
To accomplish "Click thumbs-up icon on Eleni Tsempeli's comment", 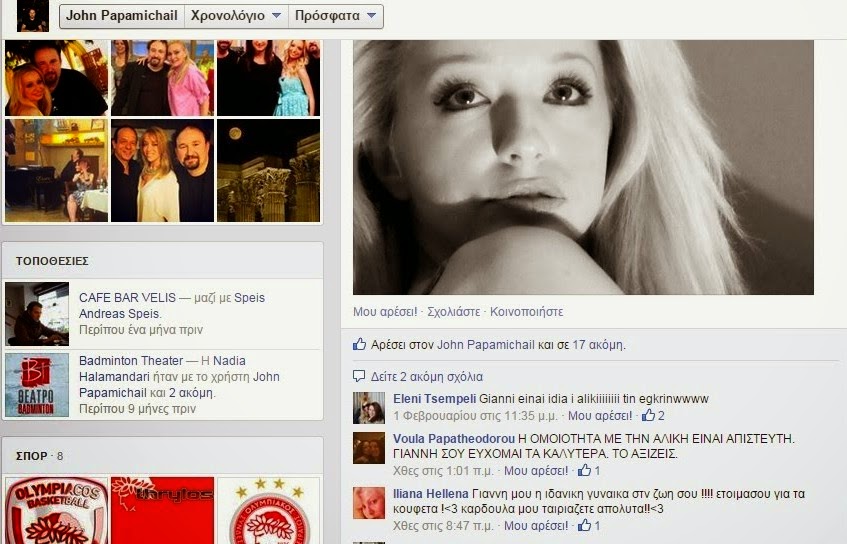I will [x=649, y=415].
